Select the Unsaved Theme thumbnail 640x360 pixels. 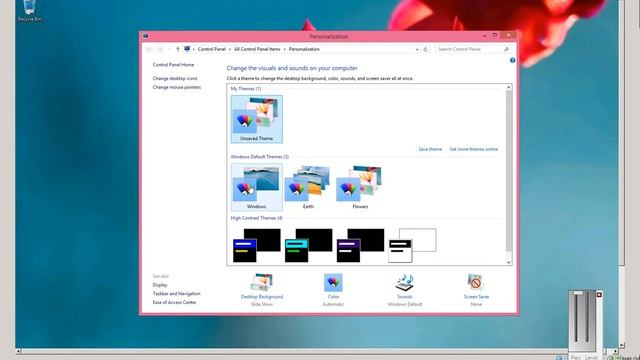point(256,119)
